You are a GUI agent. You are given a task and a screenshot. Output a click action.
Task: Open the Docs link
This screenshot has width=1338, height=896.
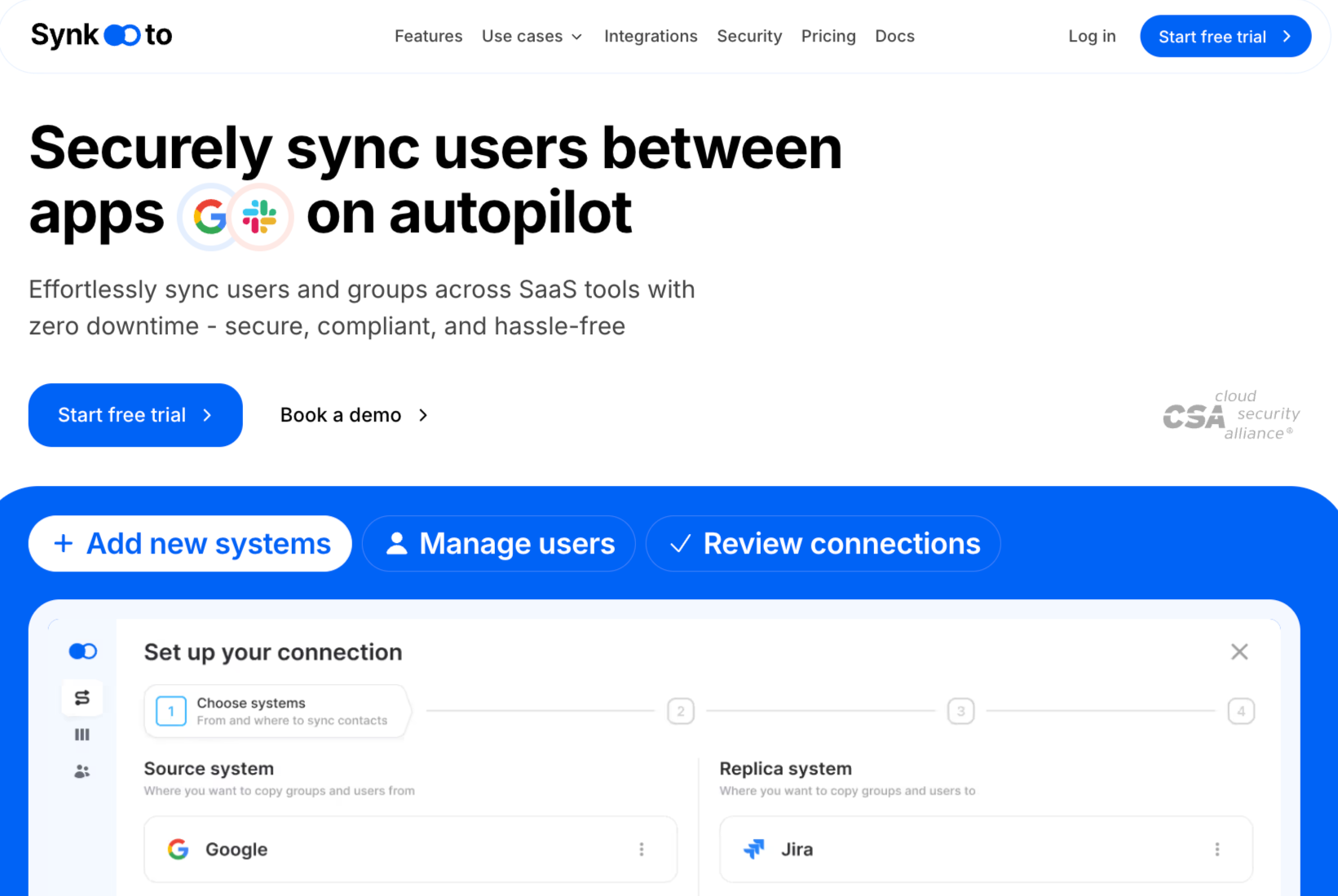click(894, 36)
